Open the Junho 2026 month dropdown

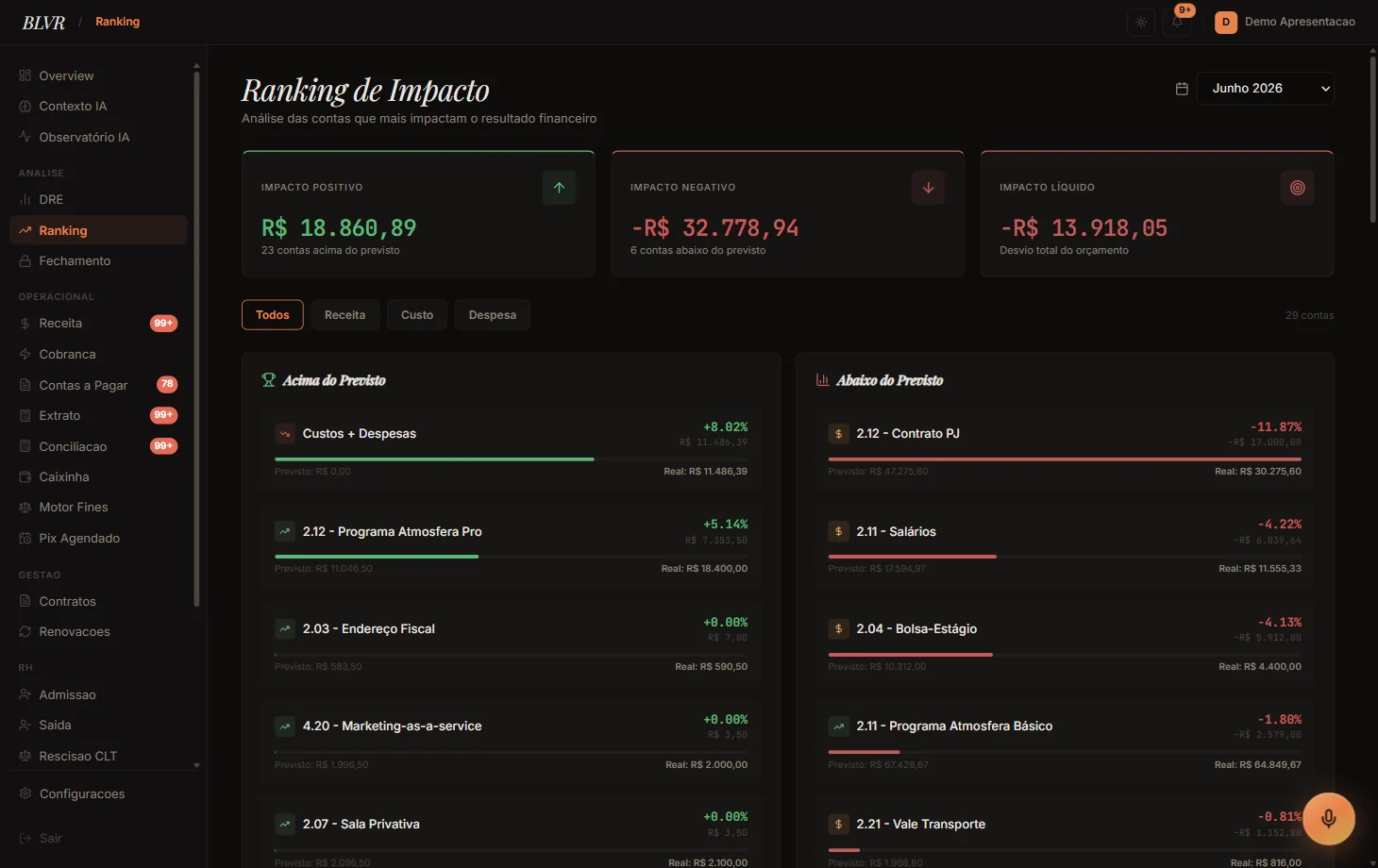pyautogui.click(x=1265, y=89)
